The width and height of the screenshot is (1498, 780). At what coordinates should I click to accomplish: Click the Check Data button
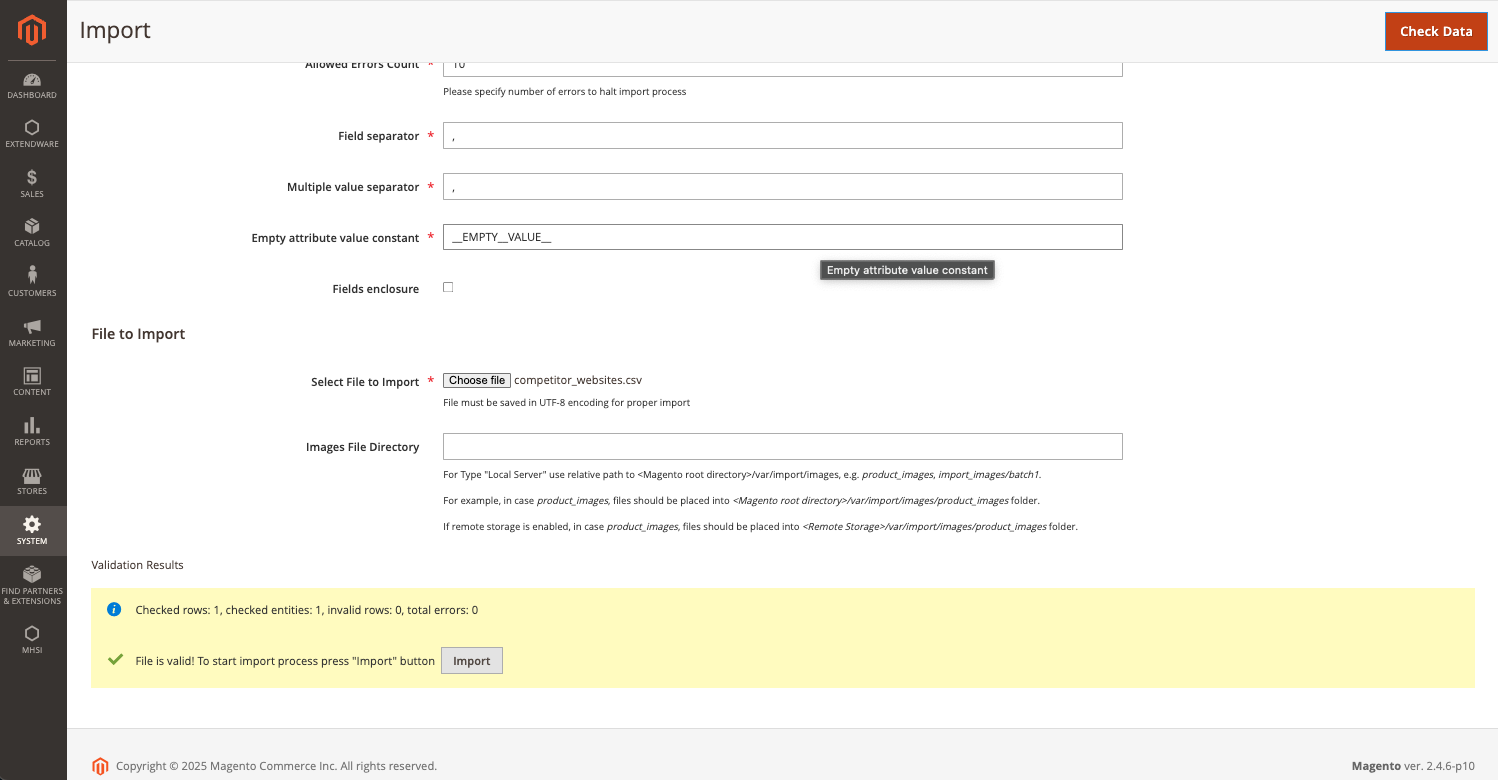(1436, 31)
